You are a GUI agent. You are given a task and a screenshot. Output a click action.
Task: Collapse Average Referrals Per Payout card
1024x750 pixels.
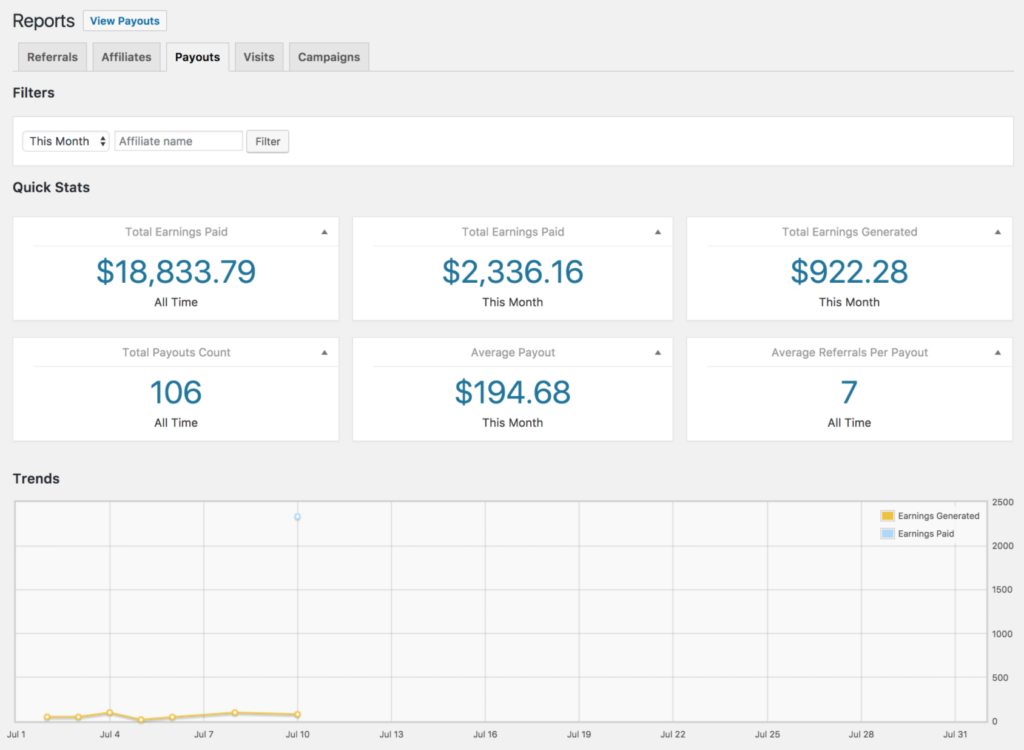pos(997,353)
